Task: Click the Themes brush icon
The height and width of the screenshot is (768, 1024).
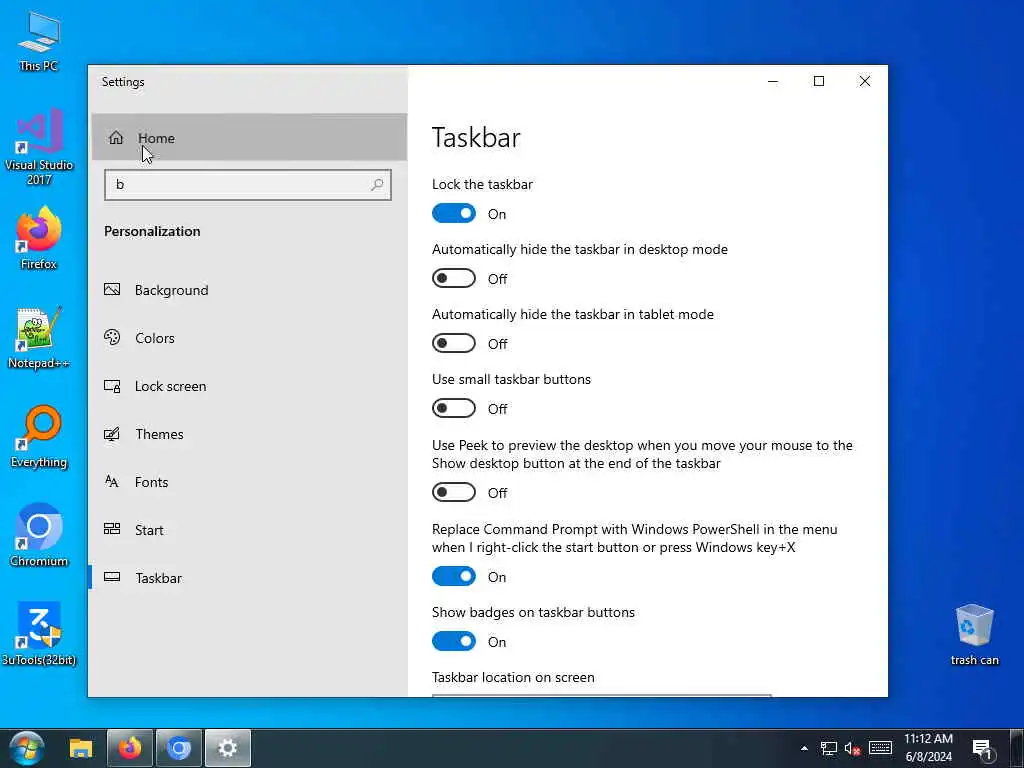Action: click(x=112, y=434)
